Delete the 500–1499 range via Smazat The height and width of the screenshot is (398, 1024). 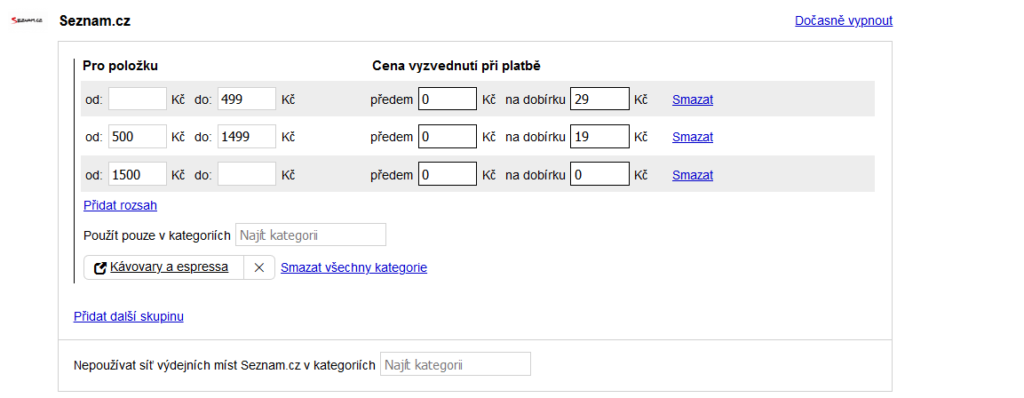point(692,137)
